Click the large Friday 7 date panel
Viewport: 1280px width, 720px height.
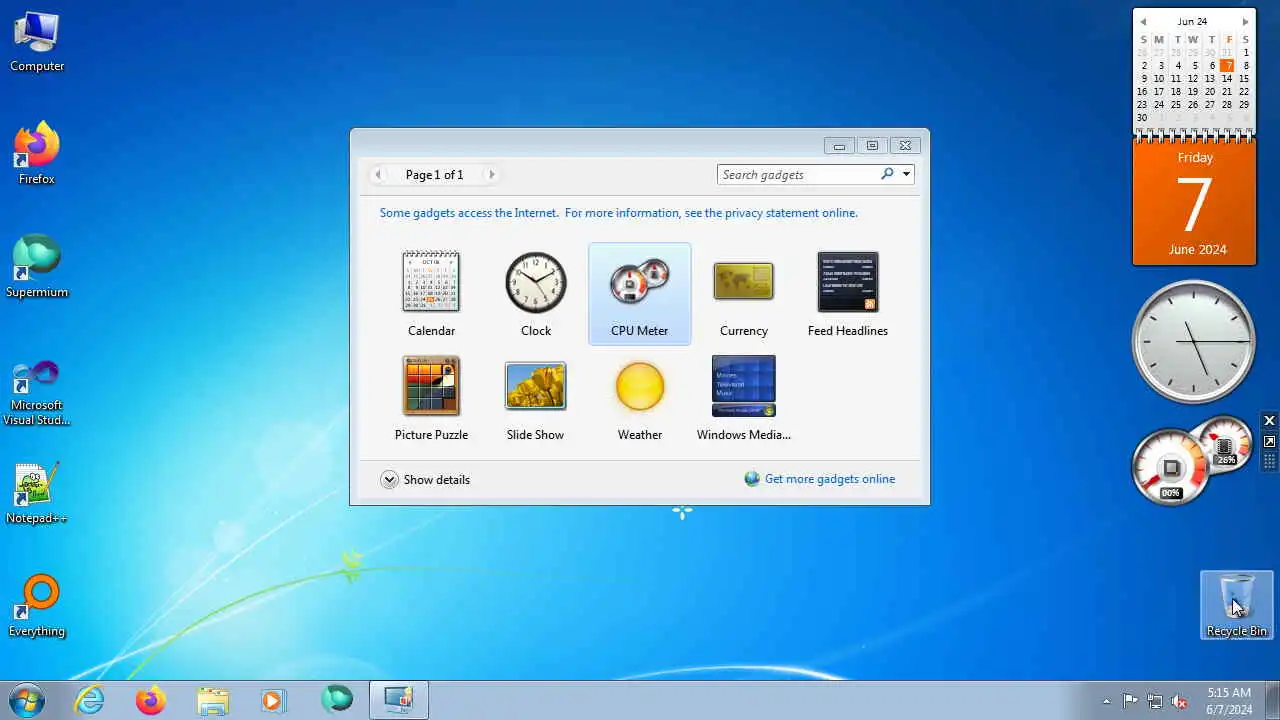click(x=1194, y=202)
